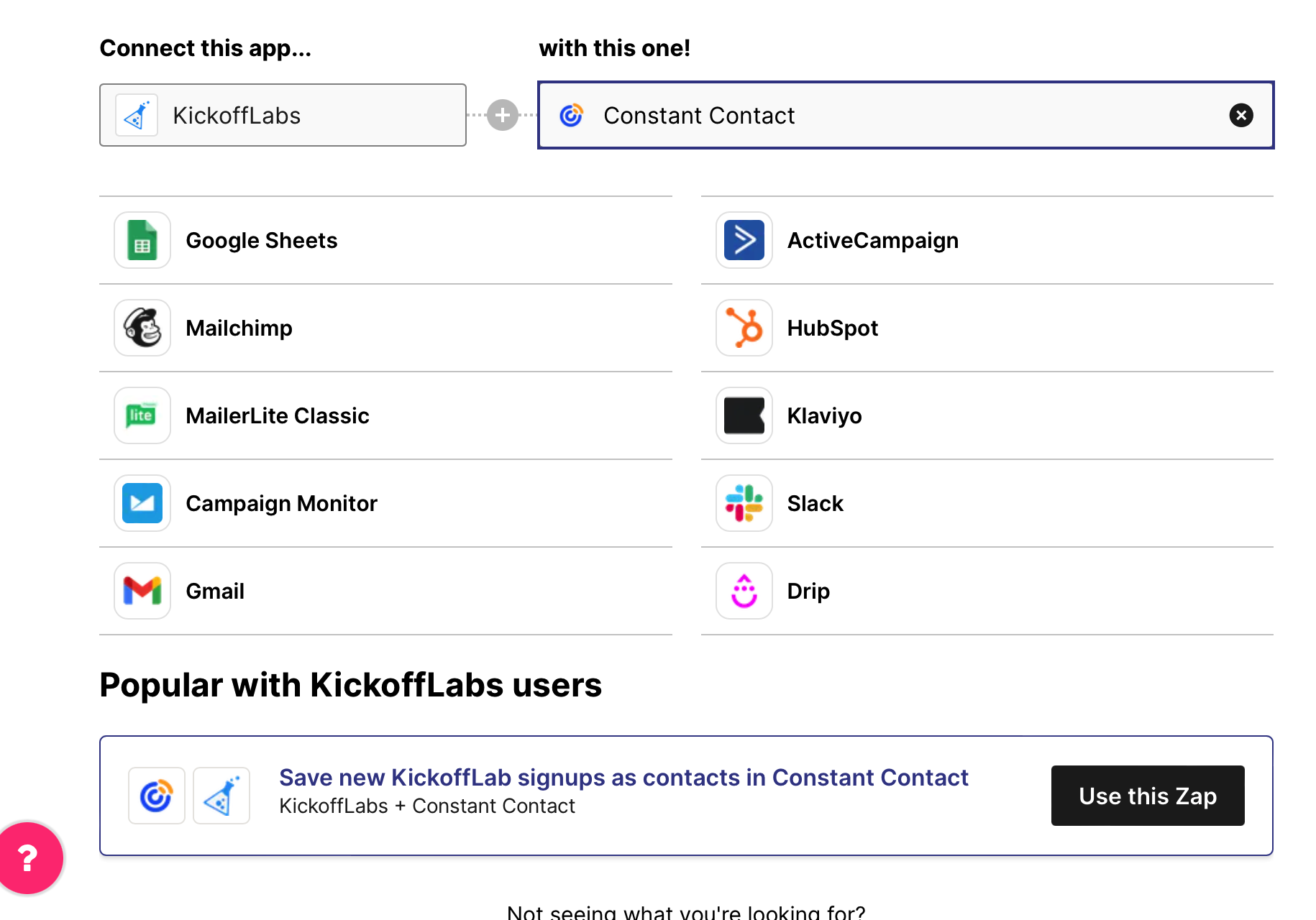The height and width of the screenshot is (920, 1316).
Task: Click the 'Popular with KickoffLabs users' heading
Action: point(351,685)
